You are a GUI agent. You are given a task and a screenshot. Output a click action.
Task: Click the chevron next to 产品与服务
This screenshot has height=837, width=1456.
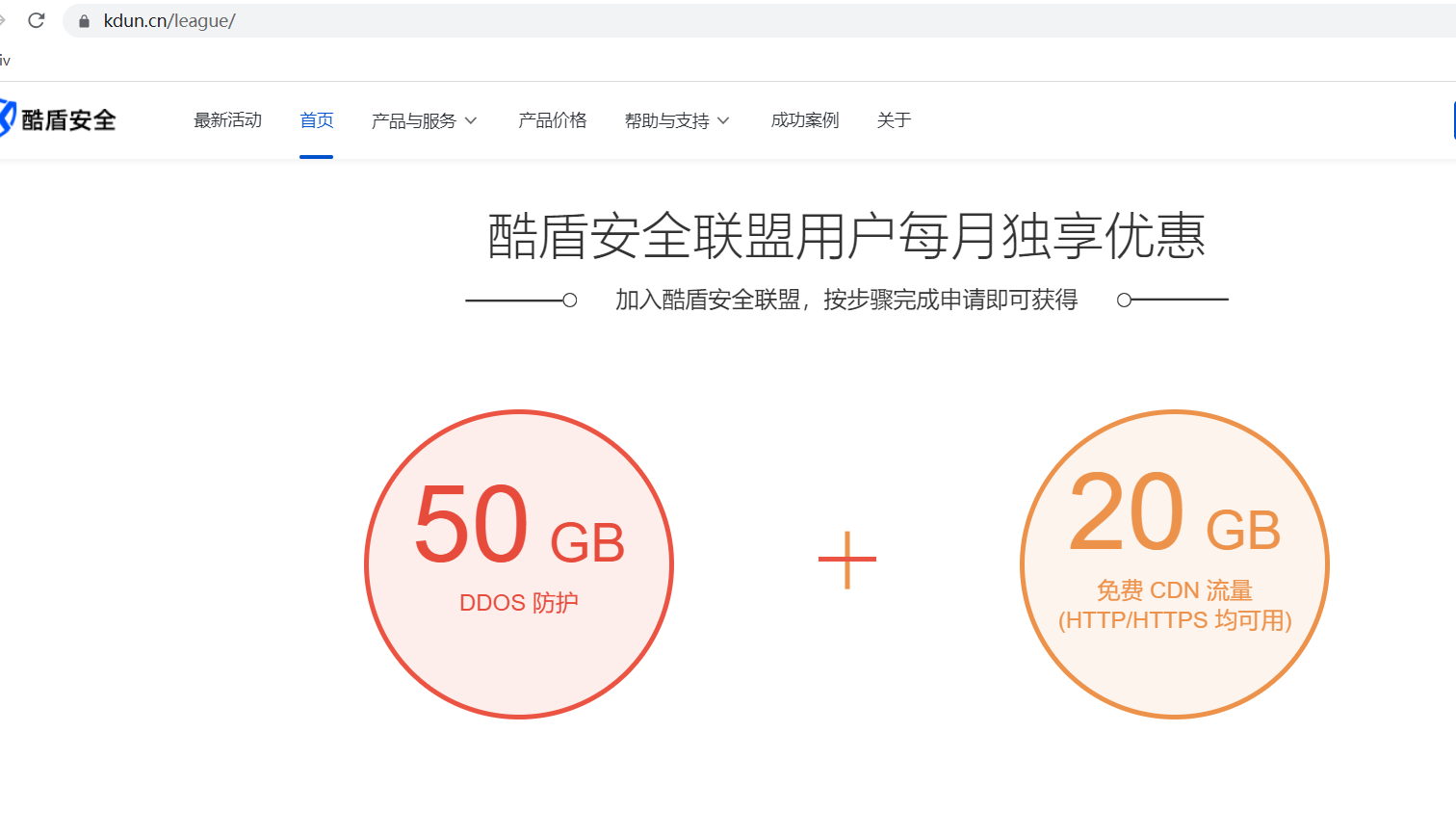(471, 120)
